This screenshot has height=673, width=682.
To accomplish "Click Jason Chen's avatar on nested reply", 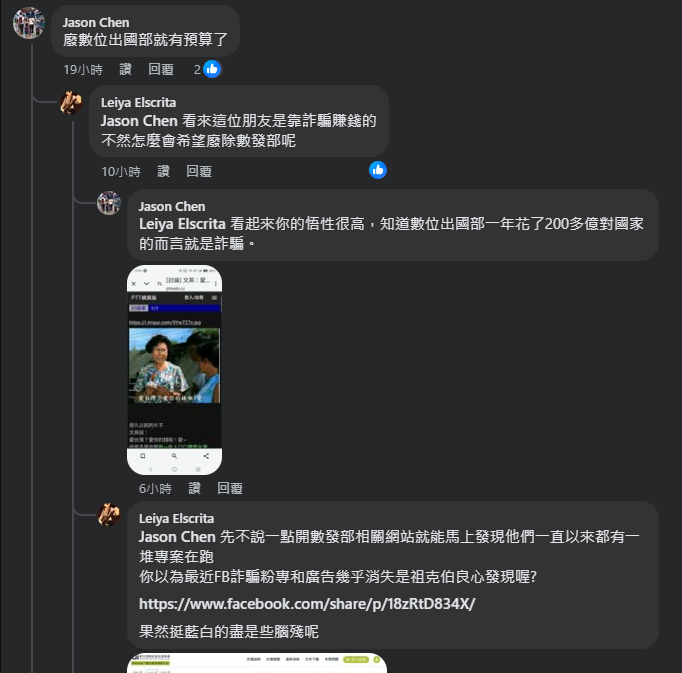I will [x=109, y=203].
